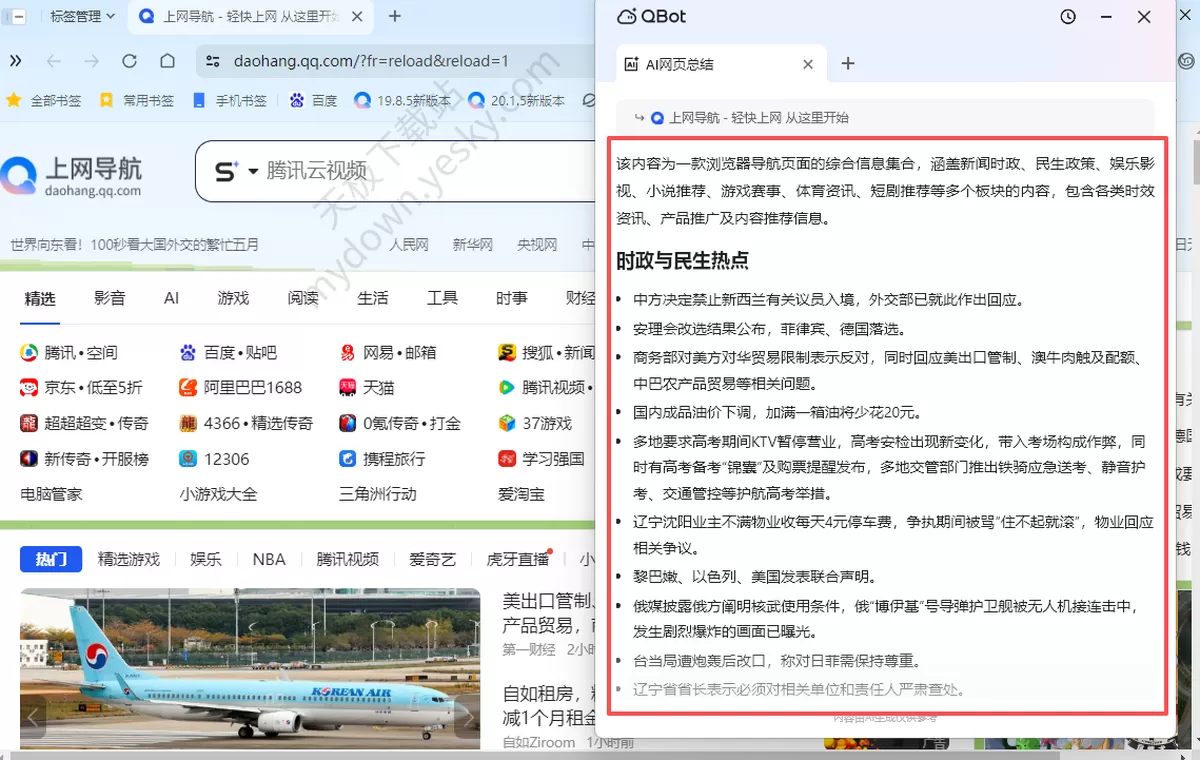Select the 生活 category tab
The width and height of the screenshot is (1200, 760).
point(373,298)
